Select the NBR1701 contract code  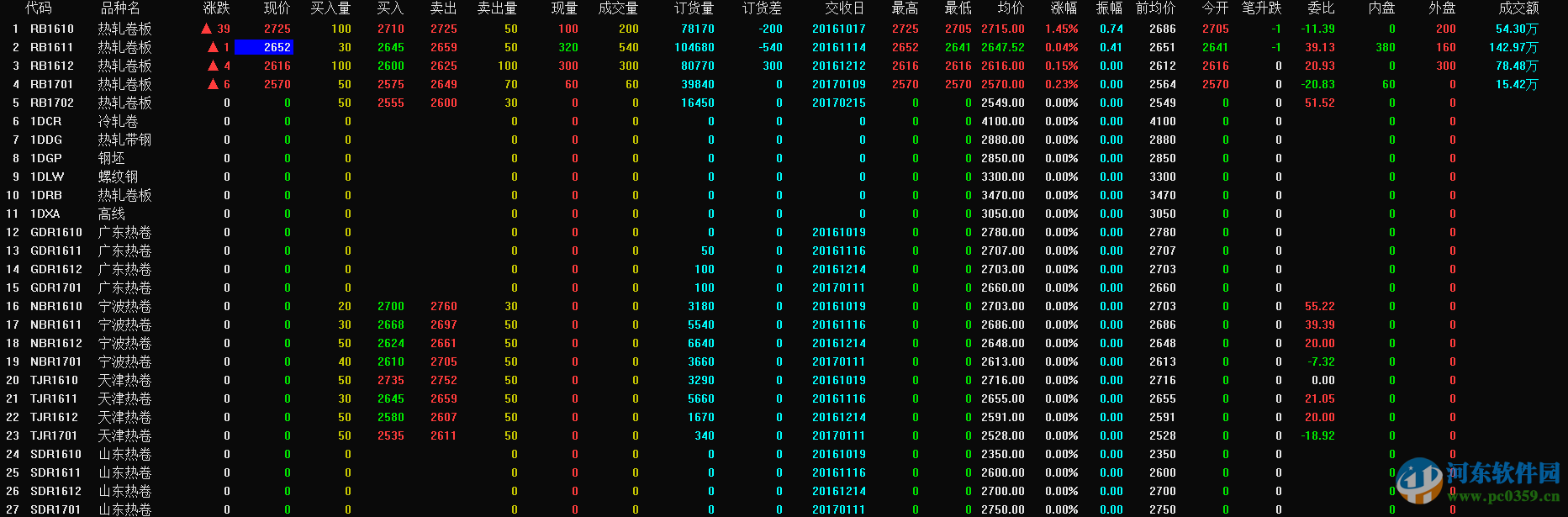click(56, 361)
